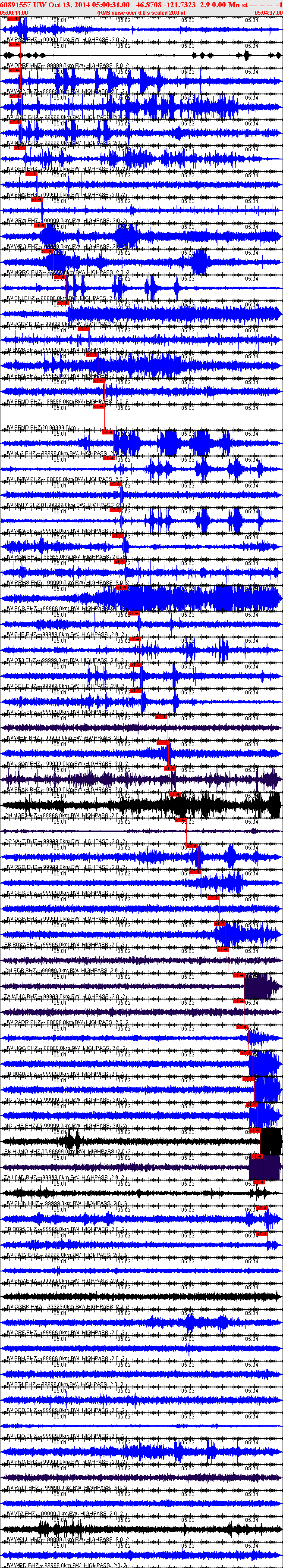Select the "NC LGB EHZ 02" station label

point(24,1100)
